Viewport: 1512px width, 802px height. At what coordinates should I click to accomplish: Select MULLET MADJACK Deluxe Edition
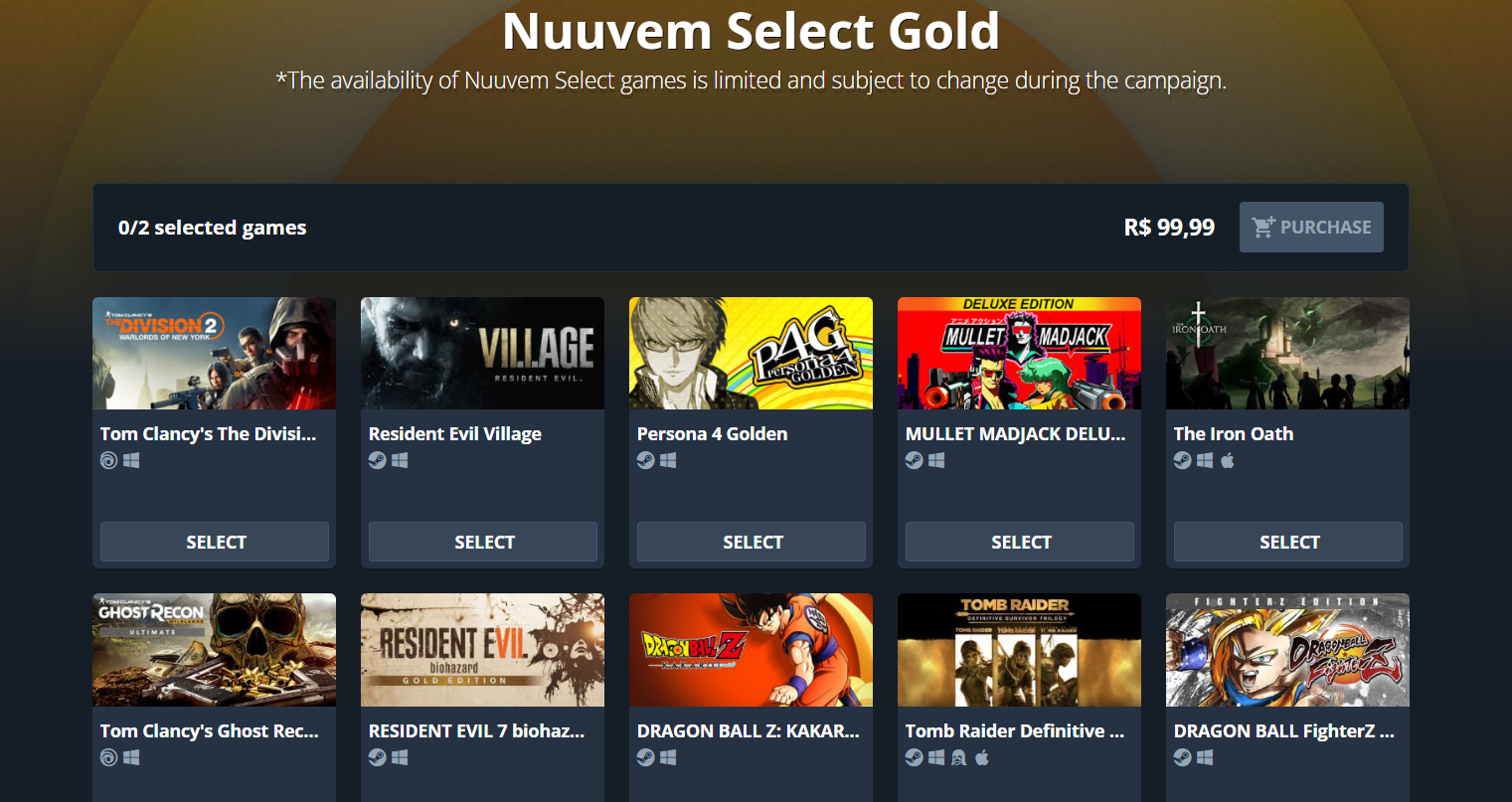point(1020,542)
